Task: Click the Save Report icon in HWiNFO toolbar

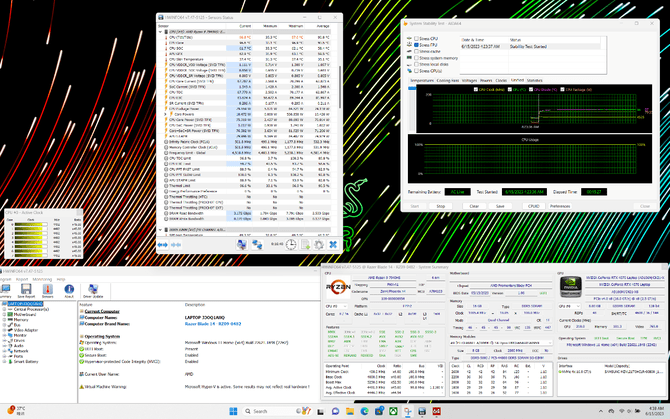Action: tap(27, 291)
